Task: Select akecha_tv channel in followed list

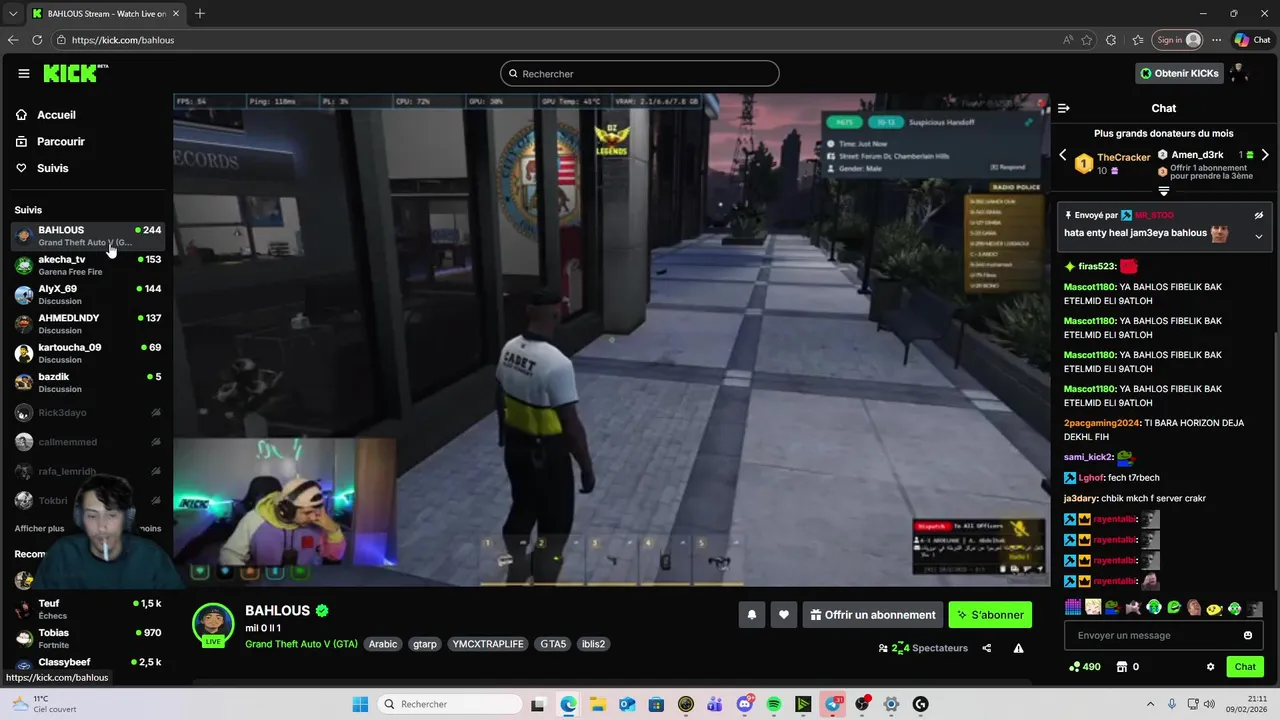Action: pos(87,265)
